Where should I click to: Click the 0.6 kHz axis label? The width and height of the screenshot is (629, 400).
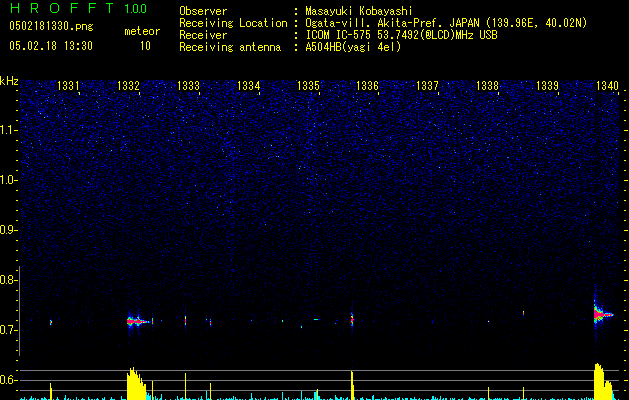tap(9, 380)
